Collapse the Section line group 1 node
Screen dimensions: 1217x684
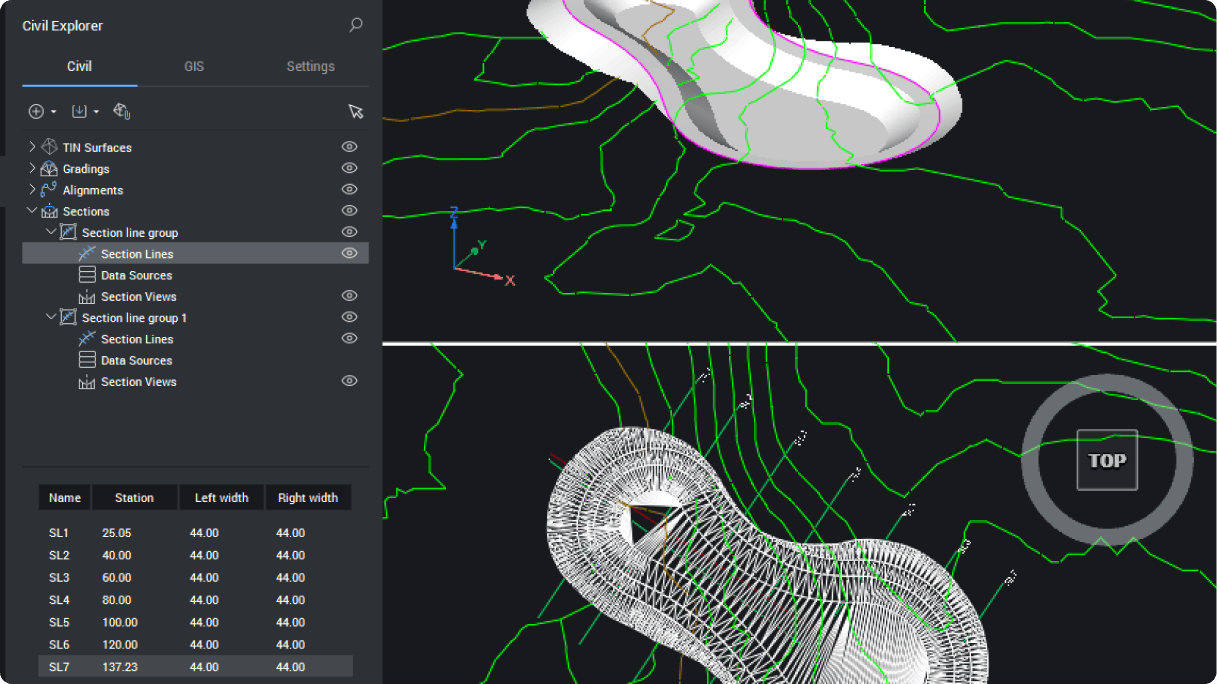click(51, 317)
